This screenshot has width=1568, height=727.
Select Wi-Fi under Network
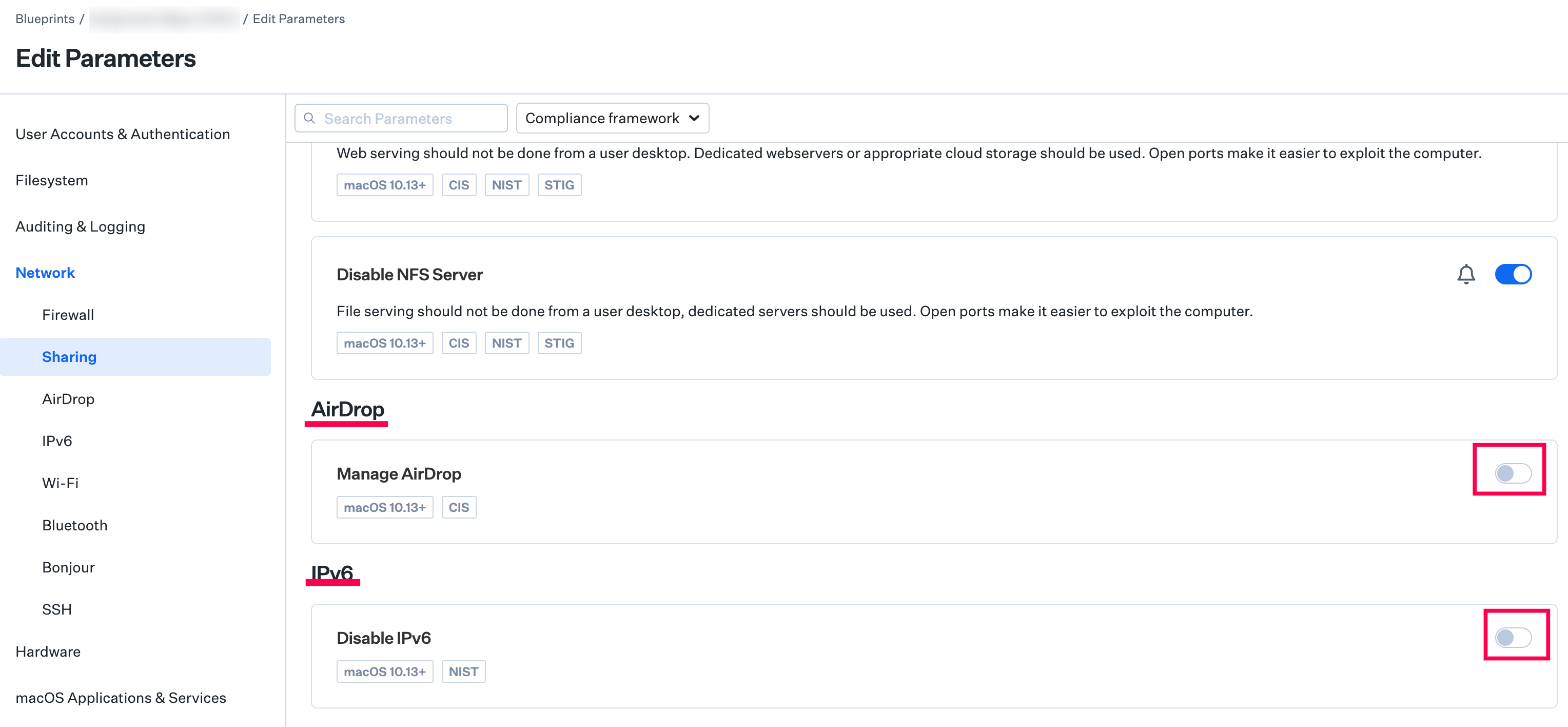point(60,483)
